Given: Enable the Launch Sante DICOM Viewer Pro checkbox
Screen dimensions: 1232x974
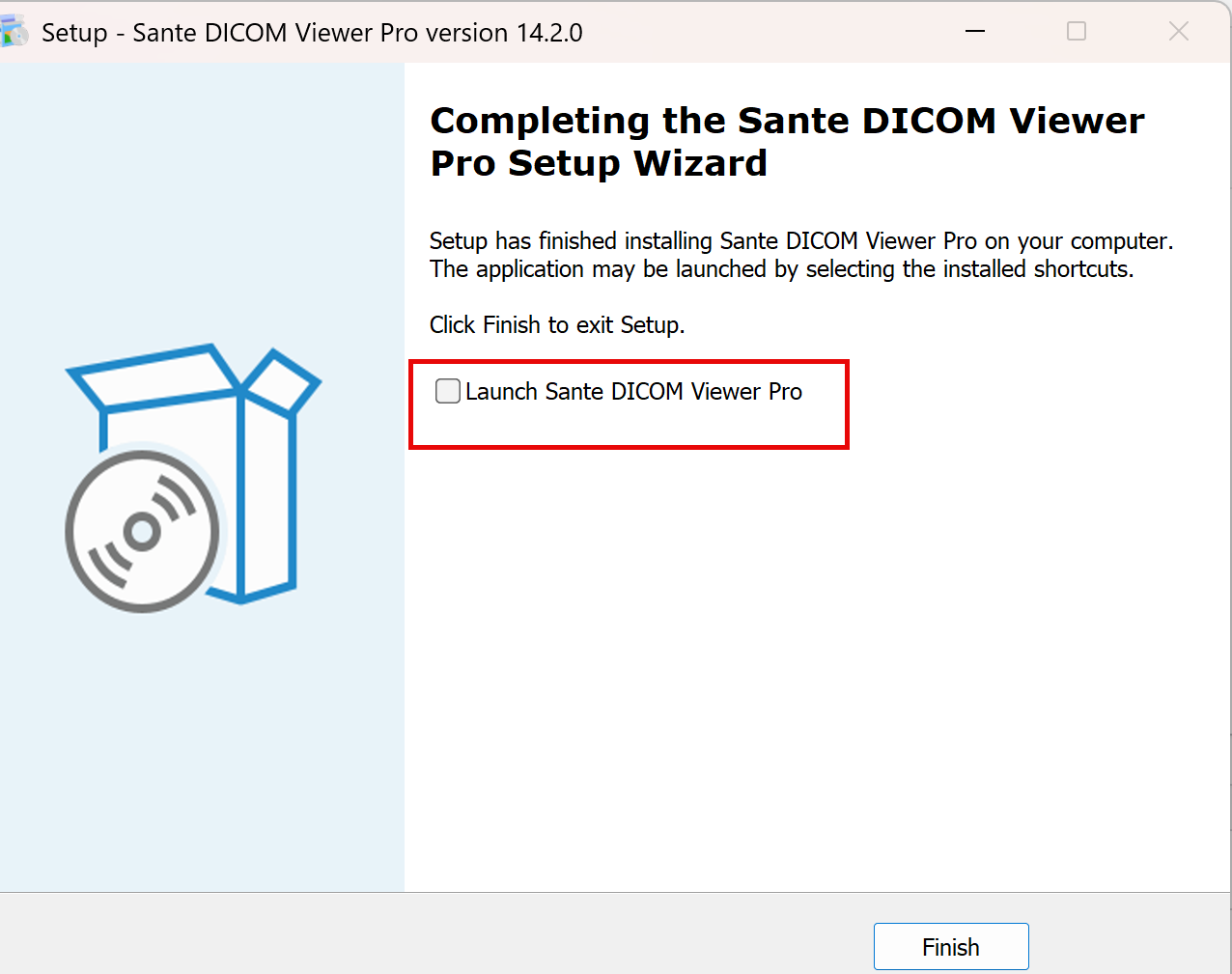Looking at the screenshot, I should [448, 391].
